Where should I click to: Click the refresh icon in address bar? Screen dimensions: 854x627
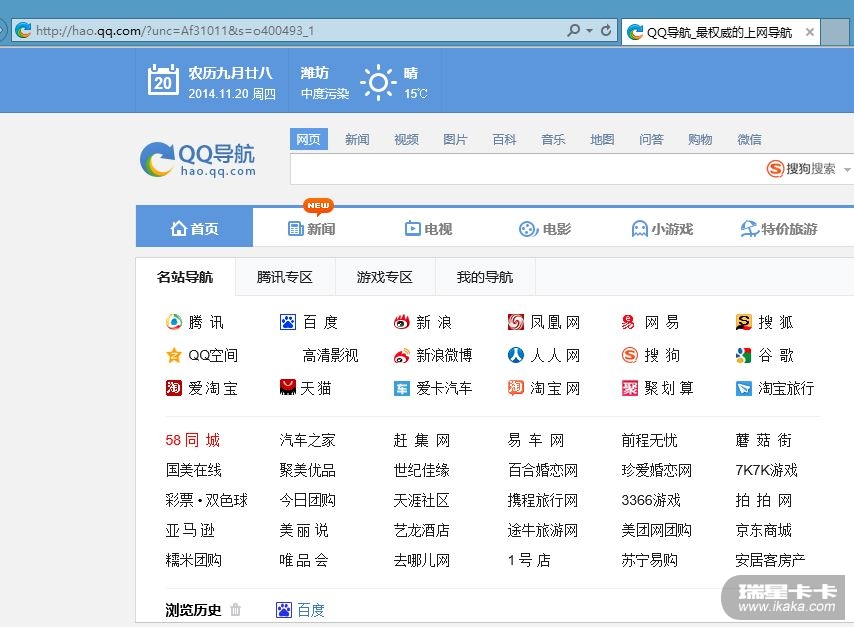pyautogui.click(x=606, y=31)
